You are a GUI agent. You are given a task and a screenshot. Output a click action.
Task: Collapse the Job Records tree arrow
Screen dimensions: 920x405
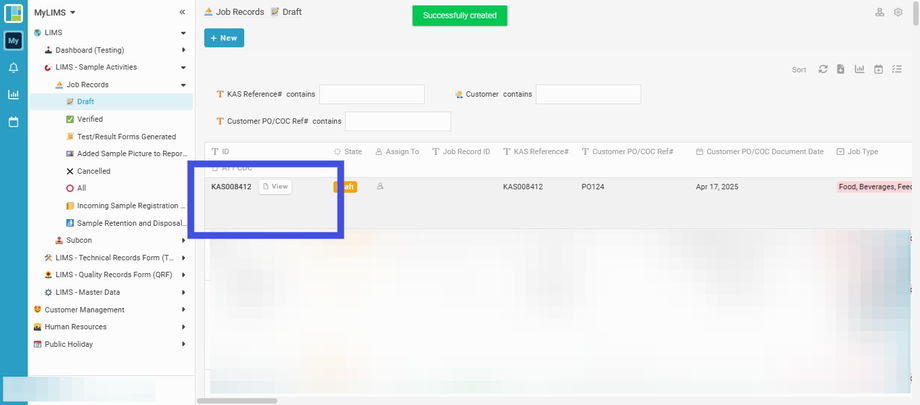coord(184,85)
